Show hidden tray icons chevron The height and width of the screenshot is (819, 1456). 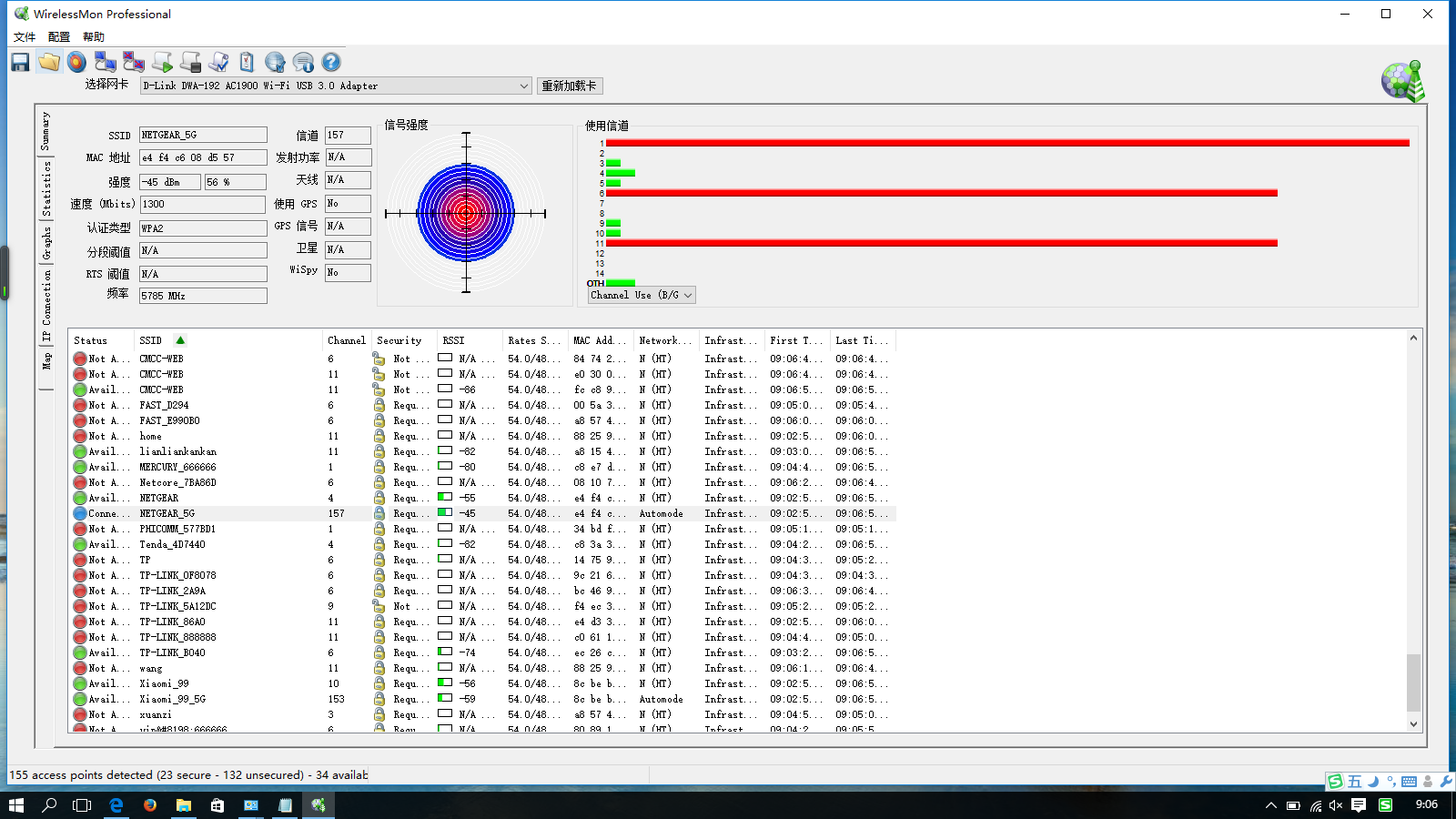pos(1271,805)
